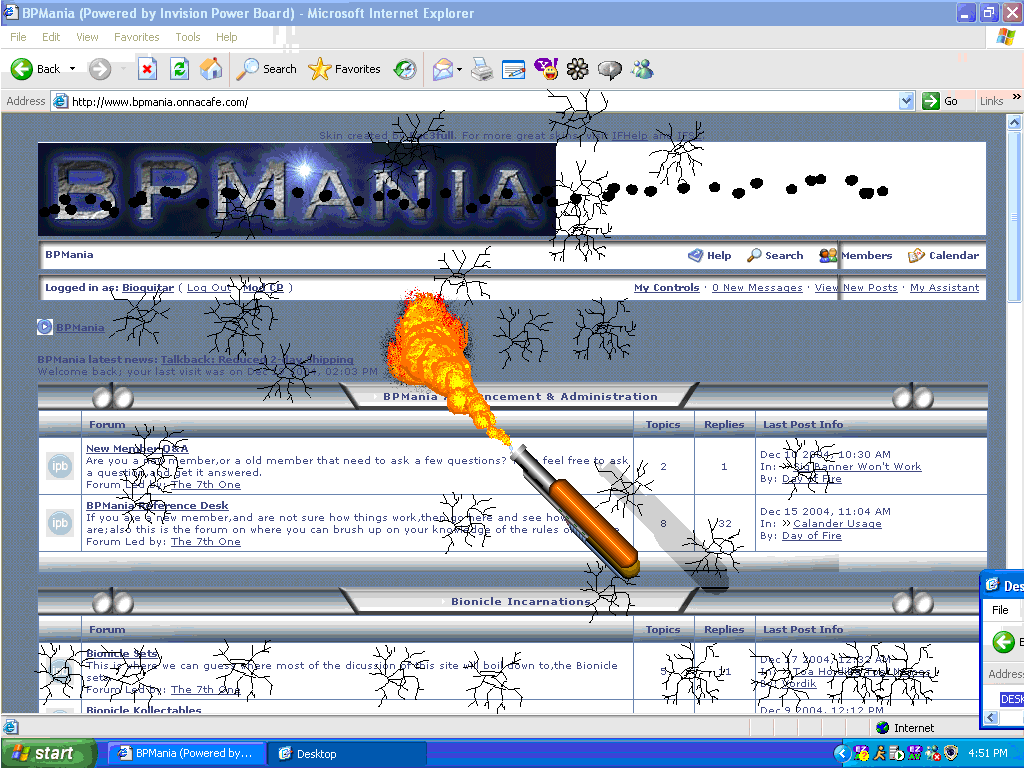Open the Bionicle Sets forum link

coord(121,653)
